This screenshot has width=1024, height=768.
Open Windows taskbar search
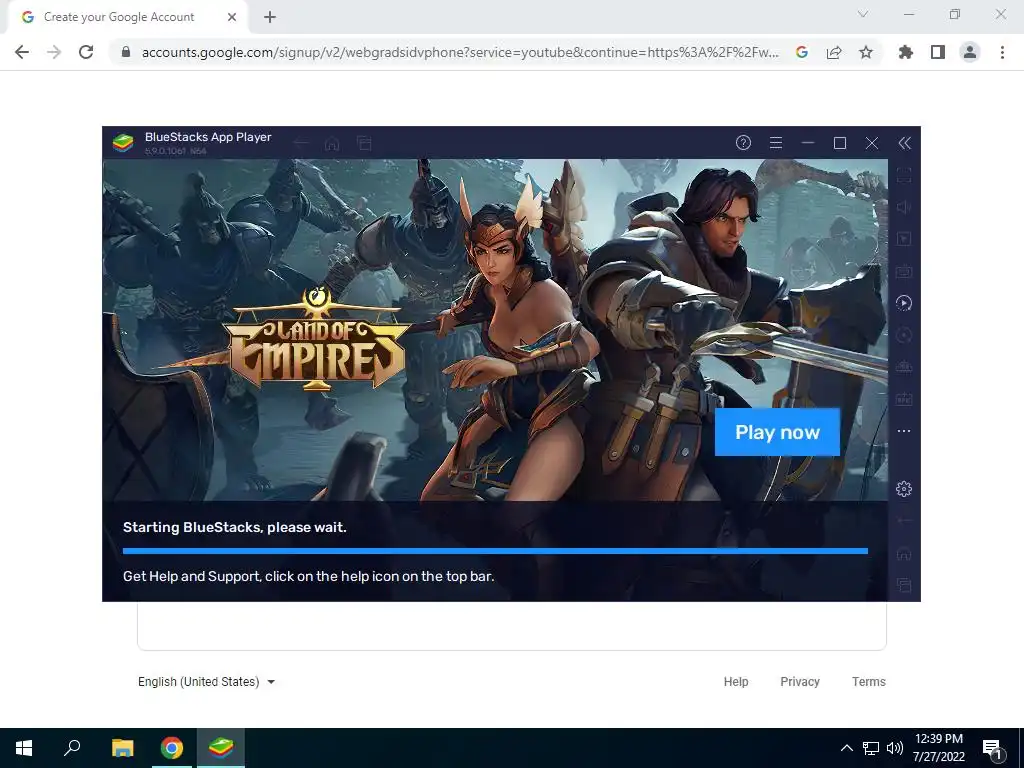click(72, 748)
